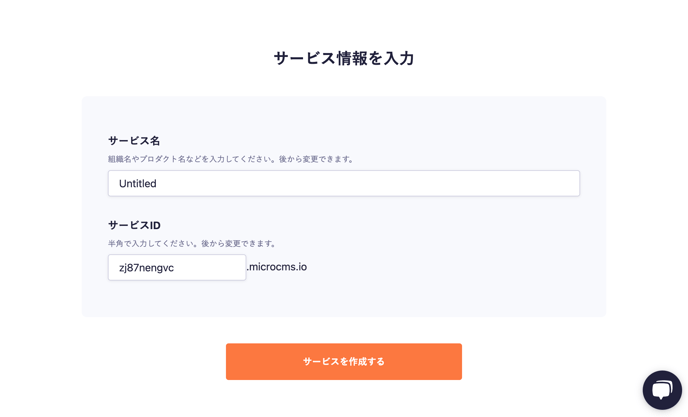The height and width of the screenshot is (417, 688).
Task: Place cursor on the word Untitled
Action: click(x=138, y=183)
